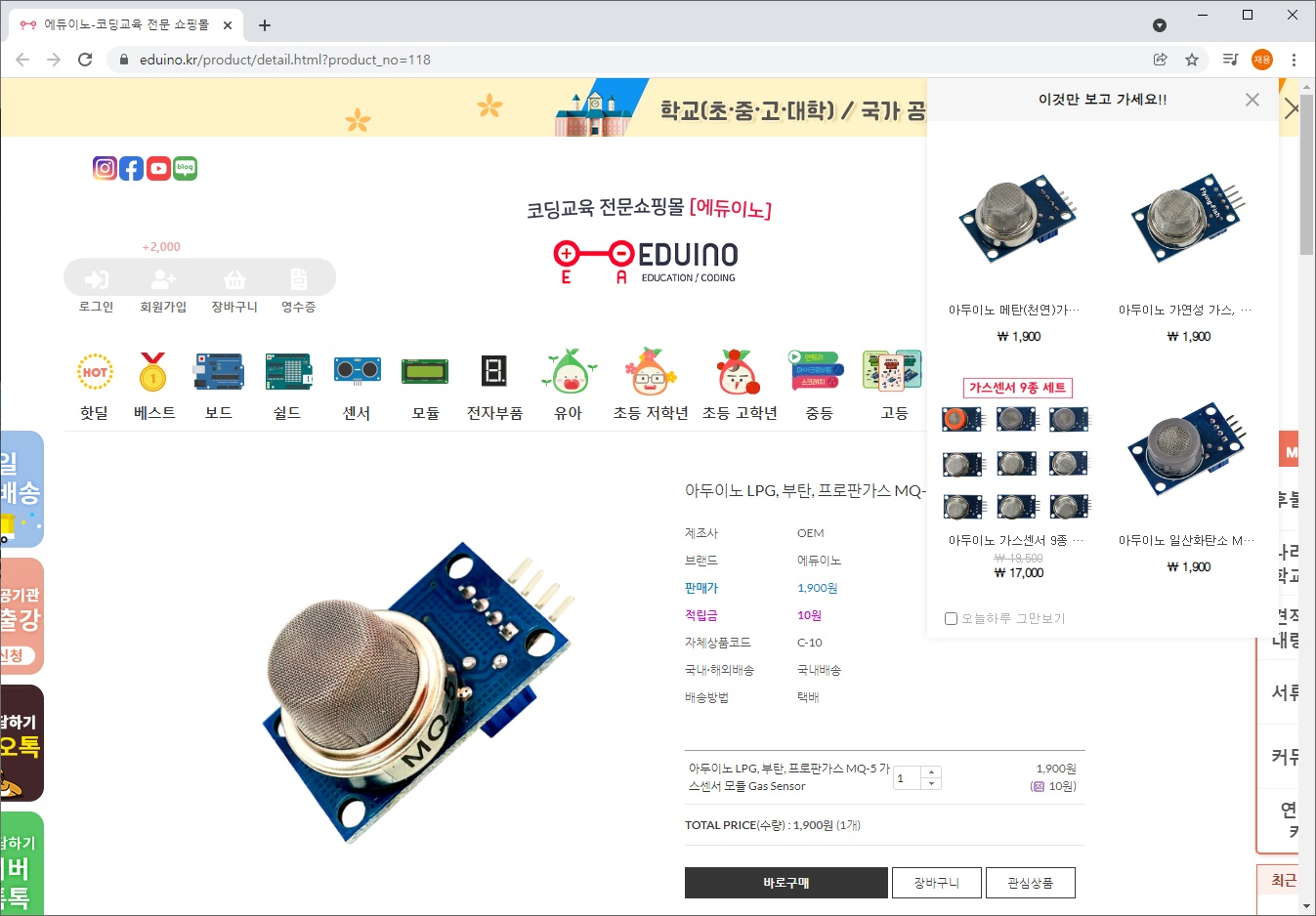This screenshot has height=916, width=1316.
Task: Select the 고등 category icon
Action: click(x=892, y=371)
